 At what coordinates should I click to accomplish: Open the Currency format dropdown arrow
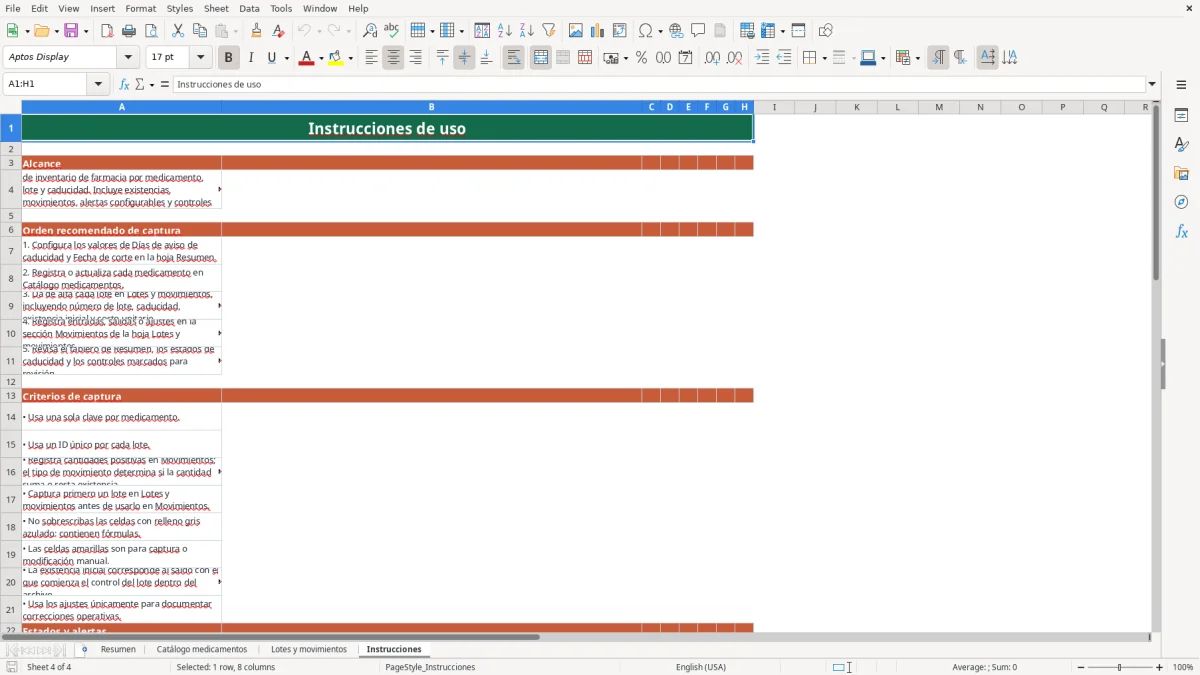pyautogui.click(x=625, y=58)
